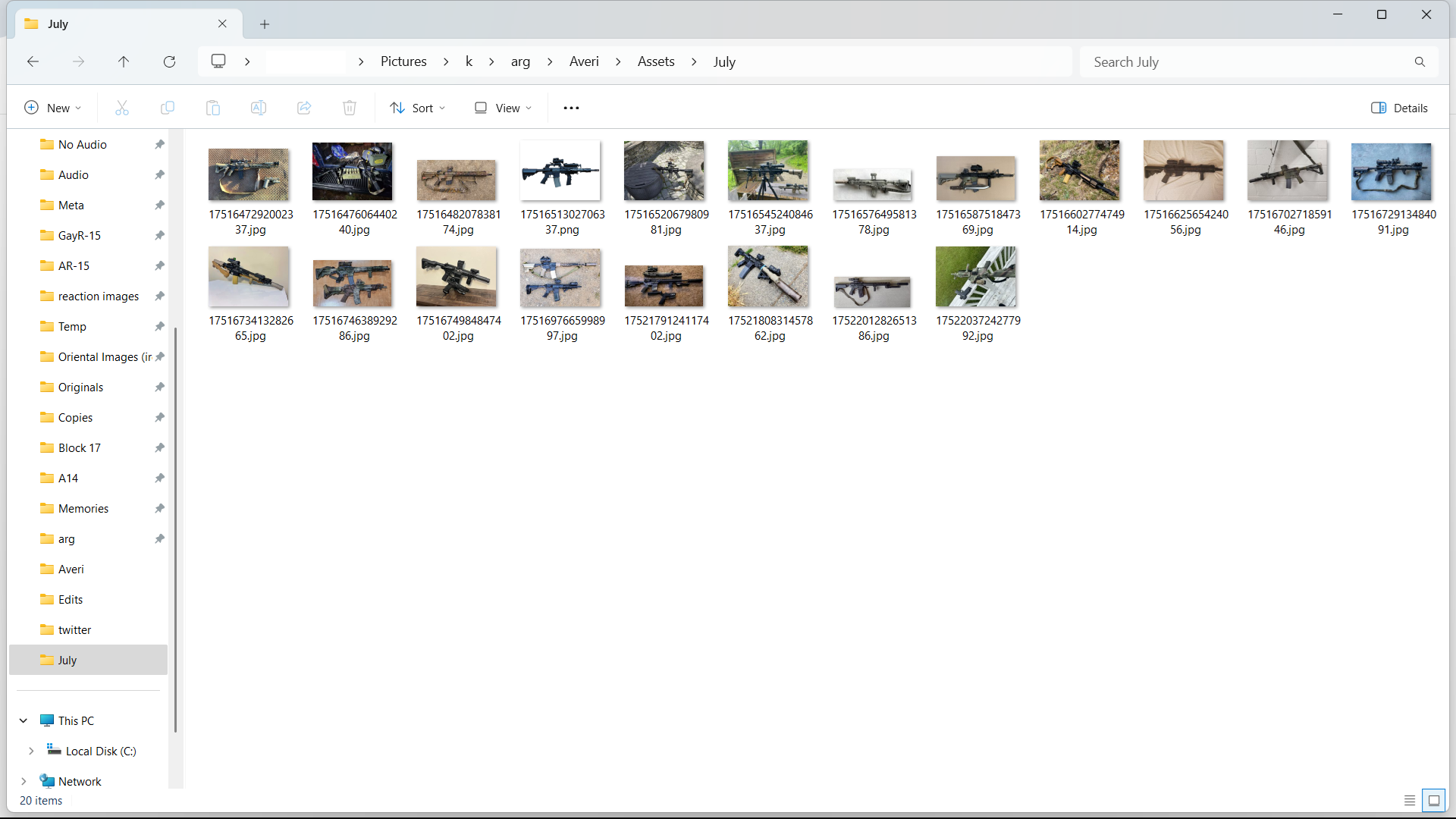The width and height of the screenshot is (1456, 819).
Task: Select thumbnail 1751654524084637.jpg
Action: [768, 171]
